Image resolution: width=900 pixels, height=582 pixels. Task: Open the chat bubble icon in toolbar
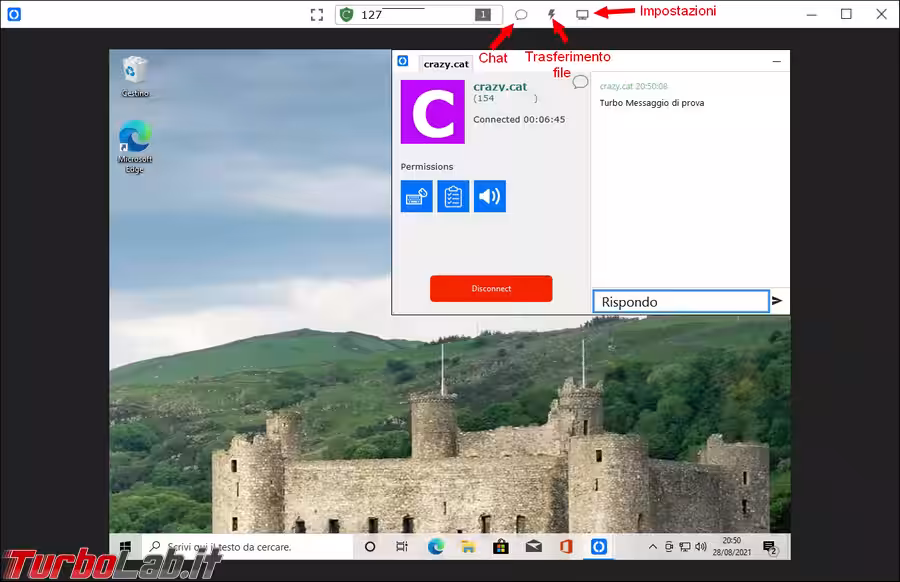click(521, 15)
